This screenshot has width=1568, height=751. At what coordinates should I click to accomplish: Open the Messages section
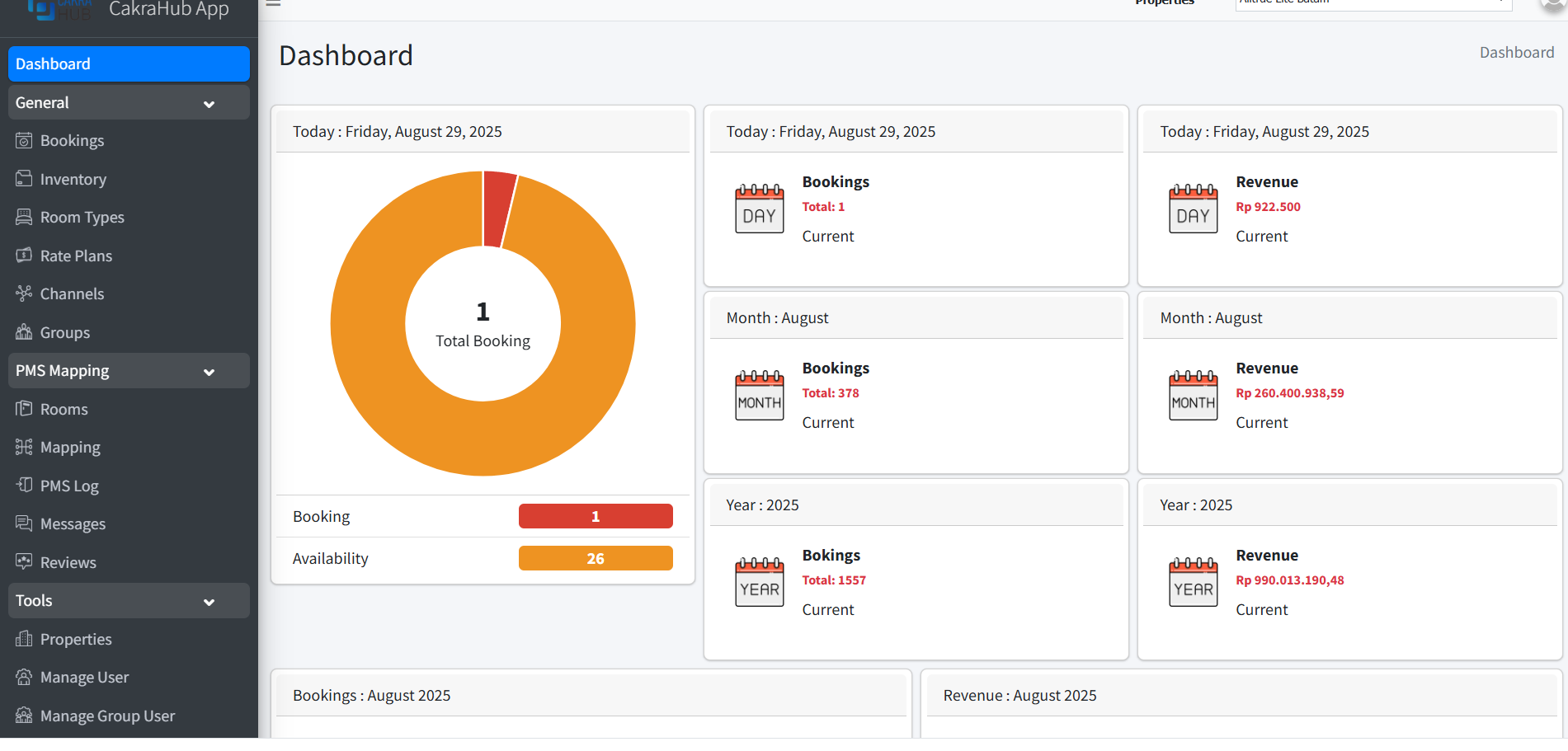tap(73, 523)
